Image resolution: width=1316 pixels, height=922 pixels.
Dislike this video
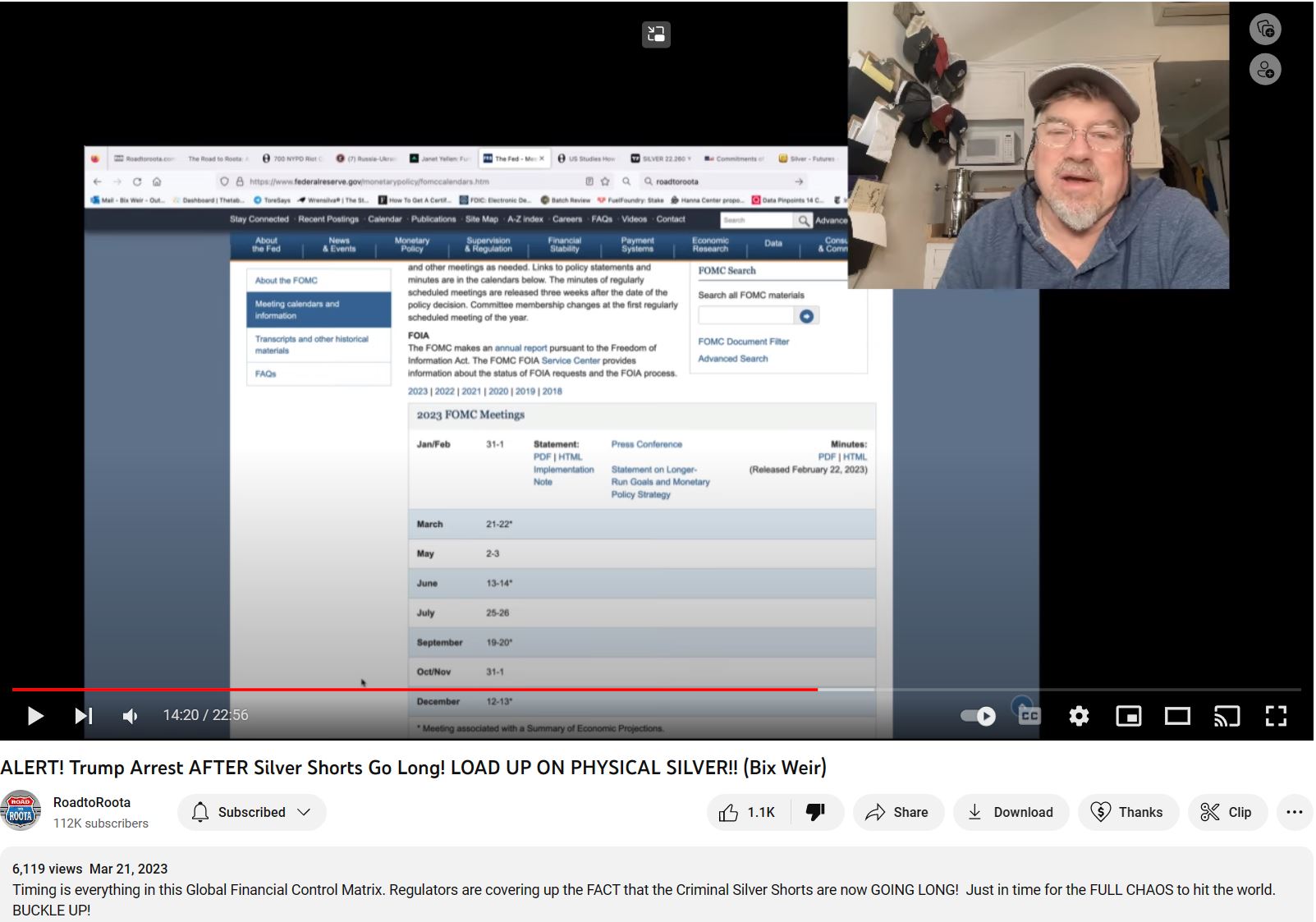pos(816,812)
